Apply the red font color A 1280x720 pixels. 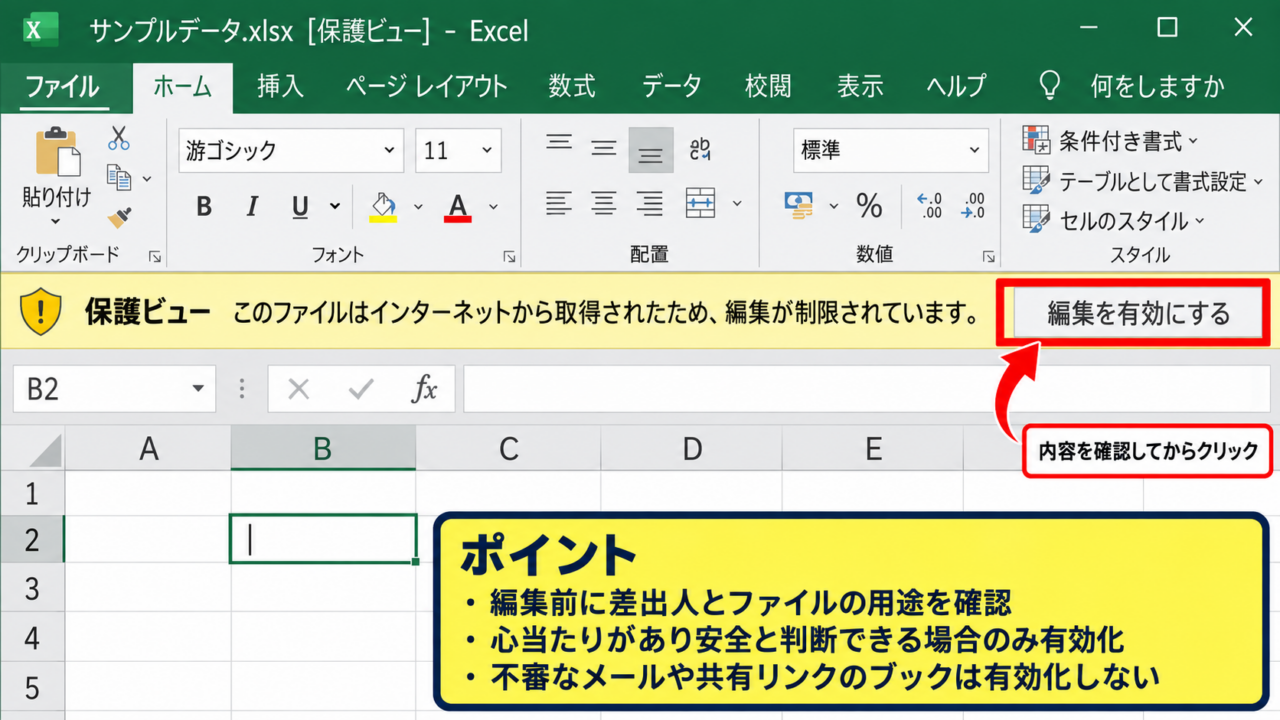[x=458, y=207]
